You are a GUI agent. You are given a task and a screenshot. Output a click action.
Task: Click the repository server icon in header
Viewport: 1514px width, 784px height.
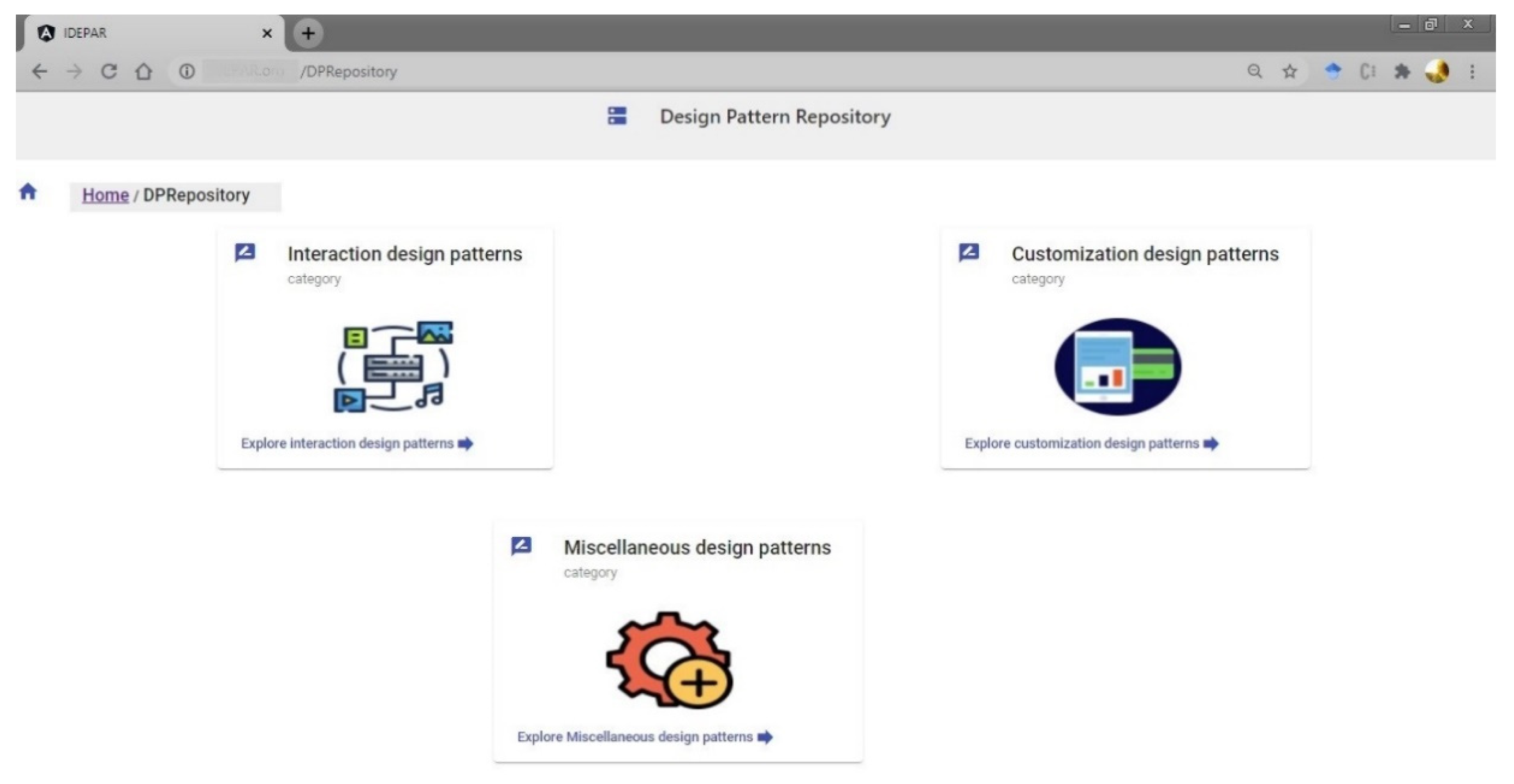[616, 116]
